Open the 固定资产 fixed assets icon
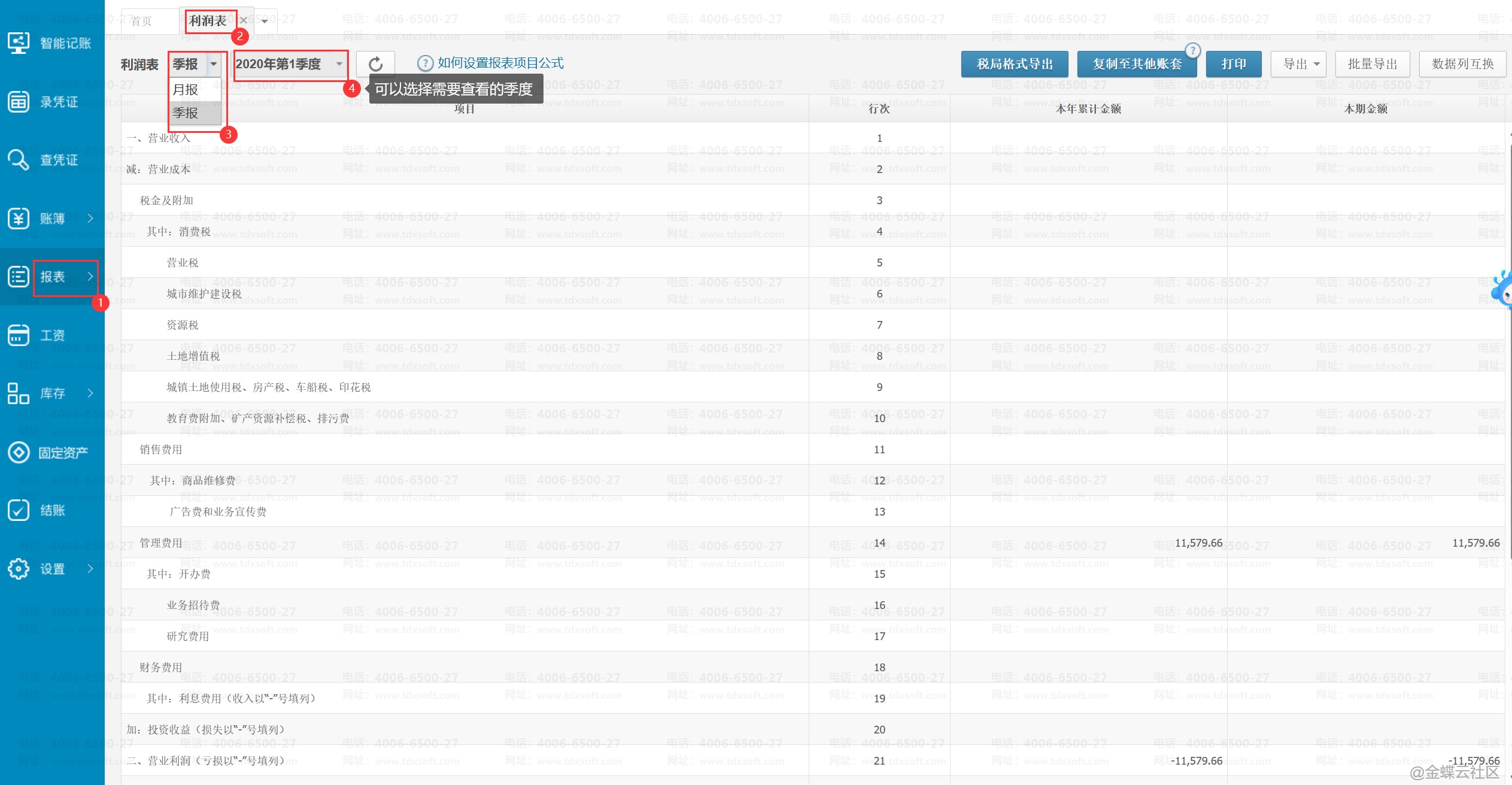The image size is (1512, 785). (19, 452)
